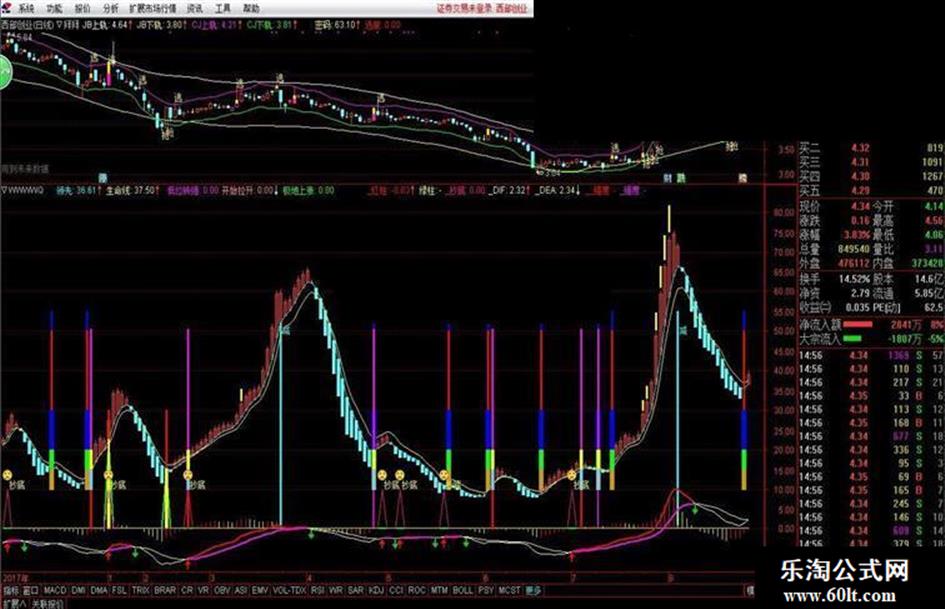945x609 pixels.
Task: Click the 净资 value 2.79
Action: [x=860, y=293]
